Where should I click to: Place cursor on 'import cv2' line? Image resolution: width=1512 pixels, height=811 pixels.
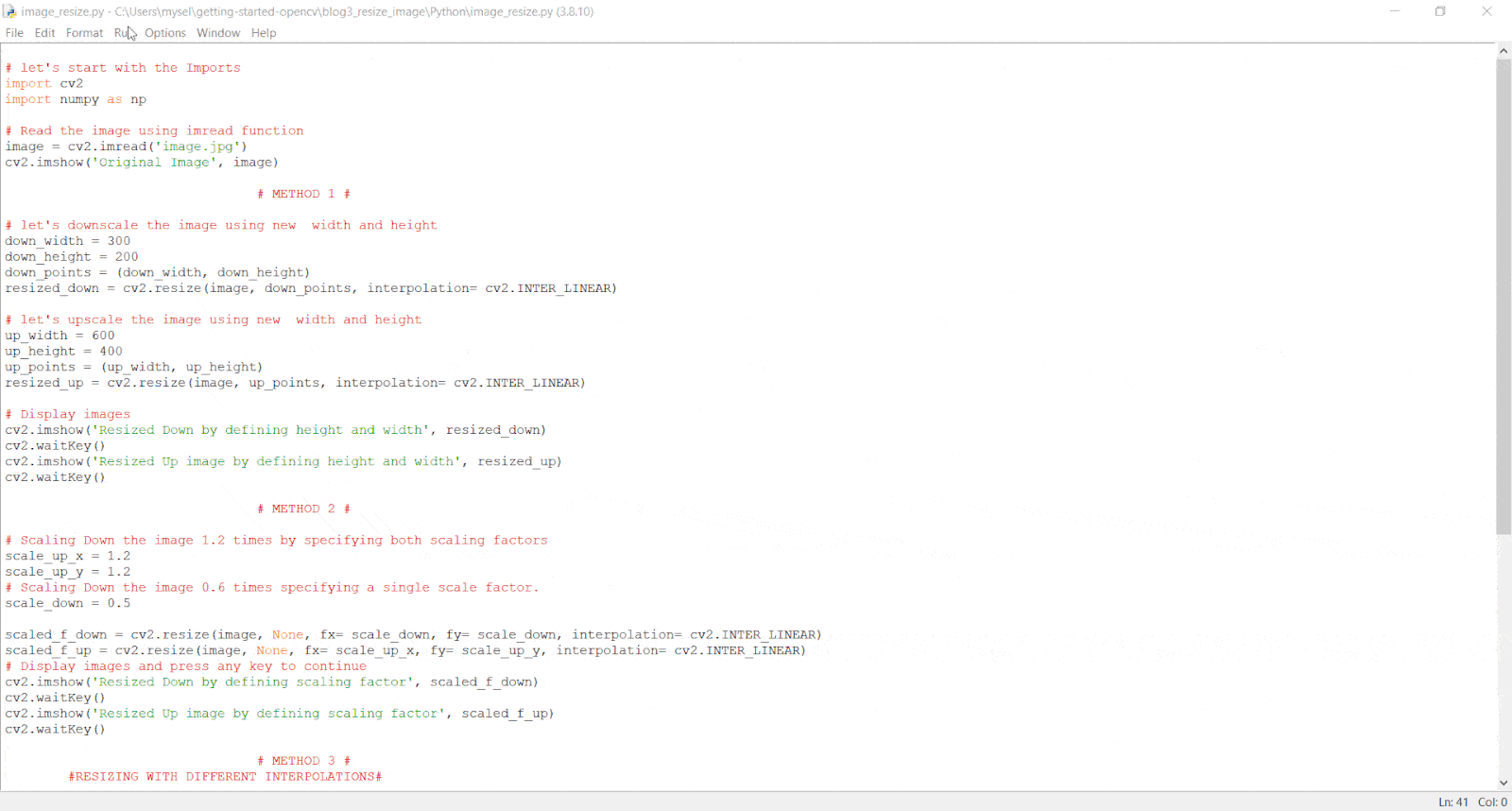(x=44, y=83)
